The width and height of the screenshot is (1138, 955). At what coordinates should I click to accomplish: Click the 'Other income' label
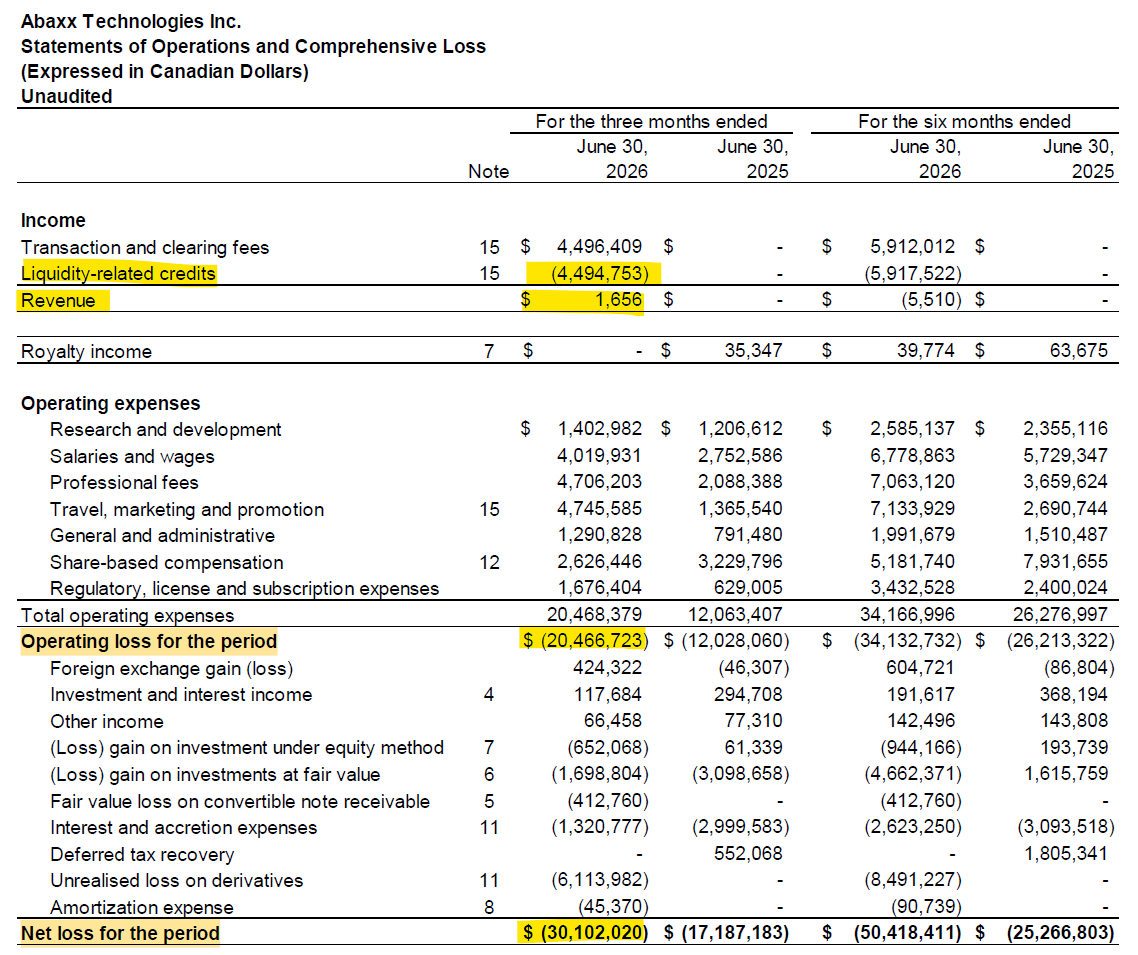coord(107,721)
